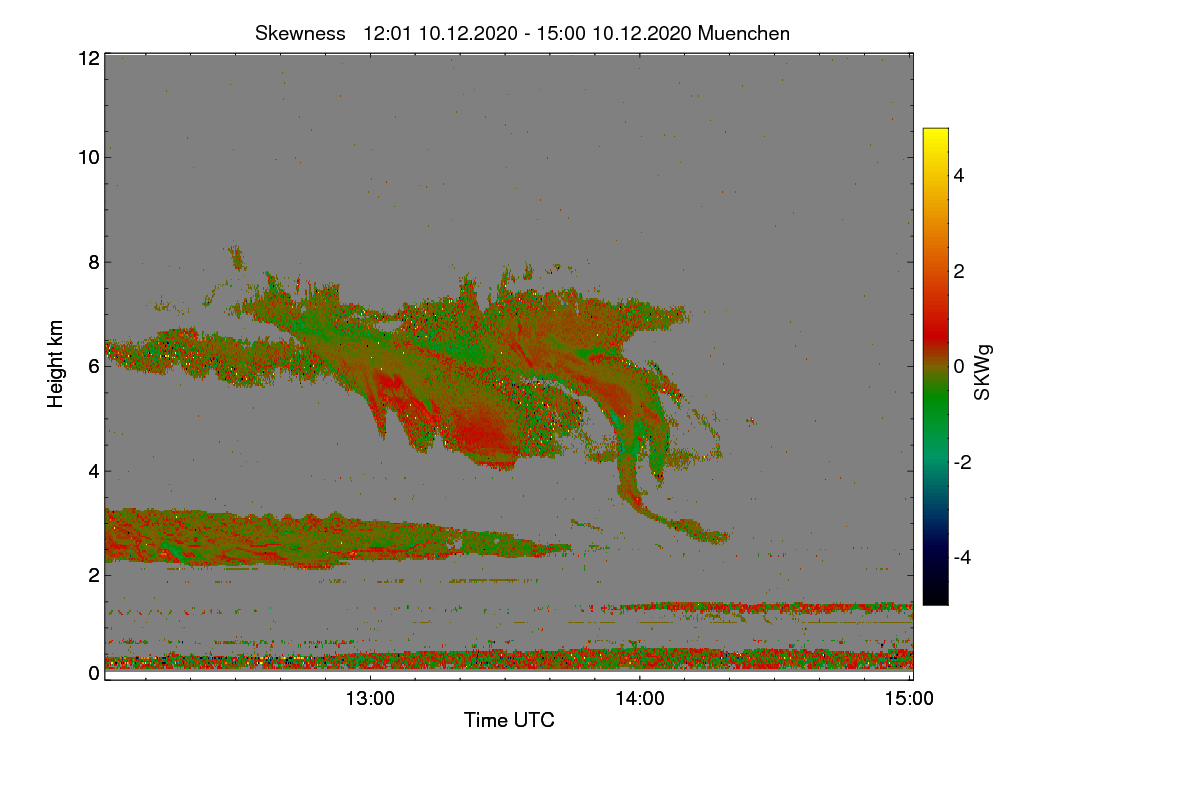Viewport: 1200px width, 800px height.
Task: Click the height tick label 6
Action: 93,366
